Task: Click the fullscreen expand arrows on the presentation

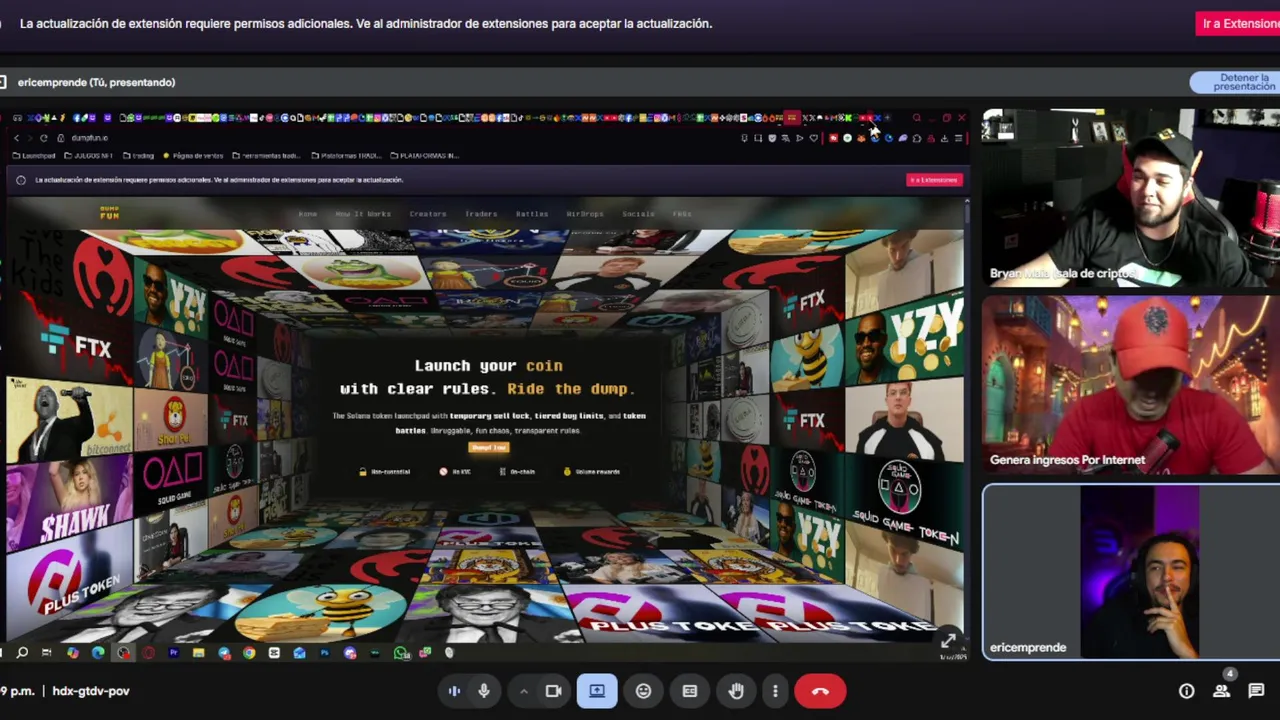Action: click(x=948, y=641)
